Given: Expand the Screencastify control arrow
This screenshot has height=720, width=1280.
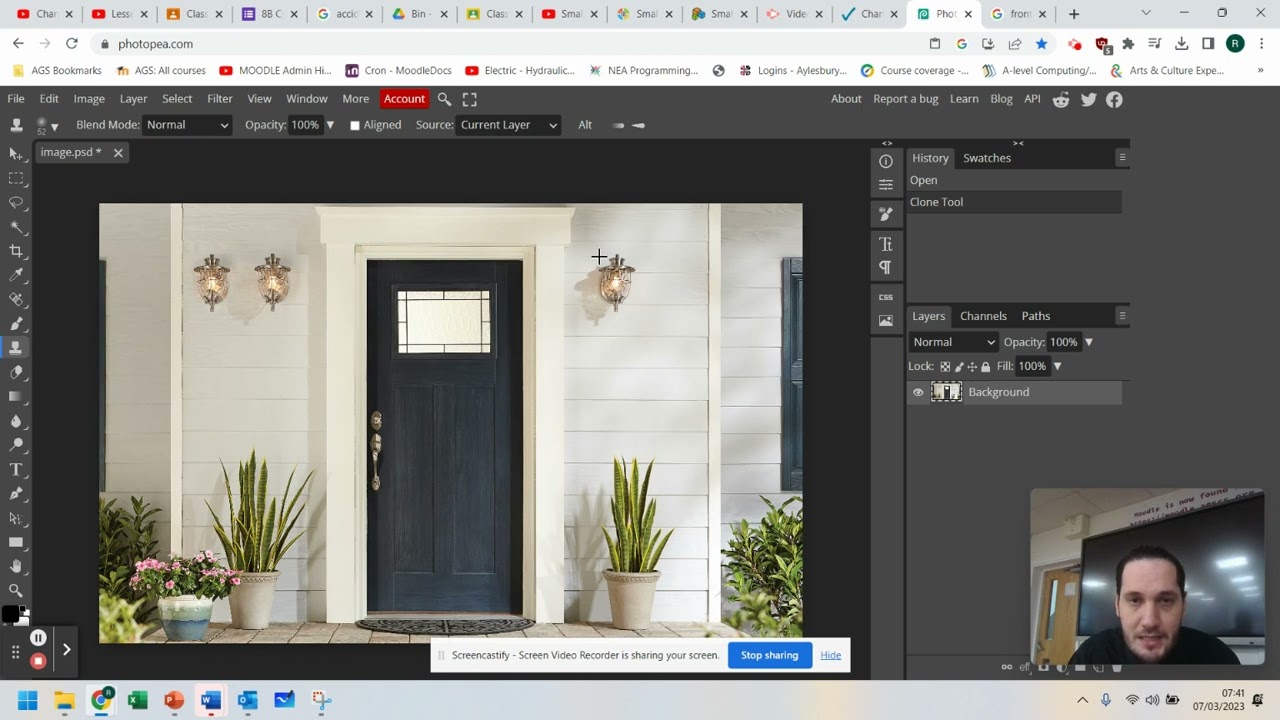Looking at the screenshot, I should 66,650.
